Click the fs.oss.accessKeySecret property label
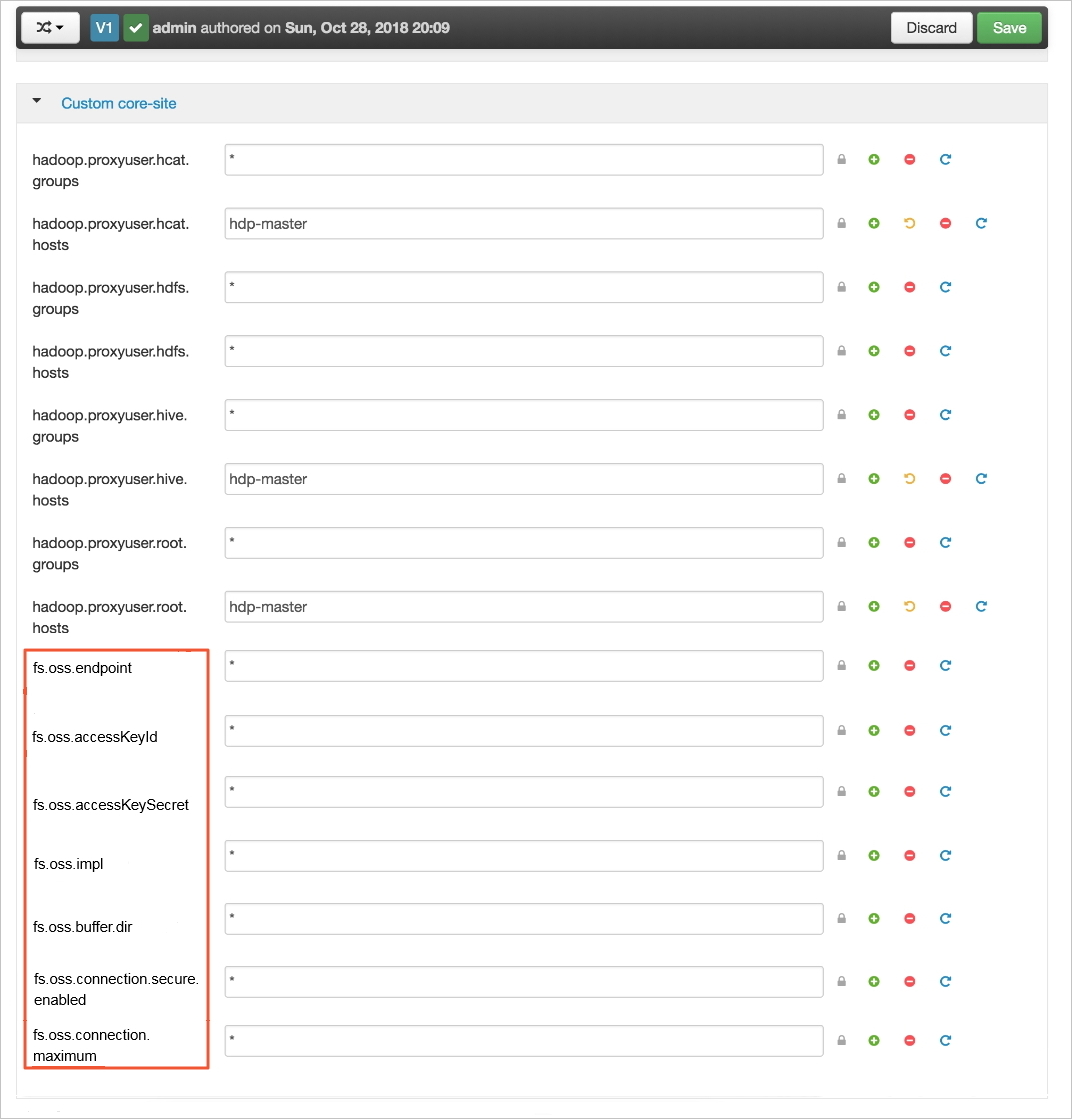Viewport: 1072px width, 1119px height. [111, 805]
